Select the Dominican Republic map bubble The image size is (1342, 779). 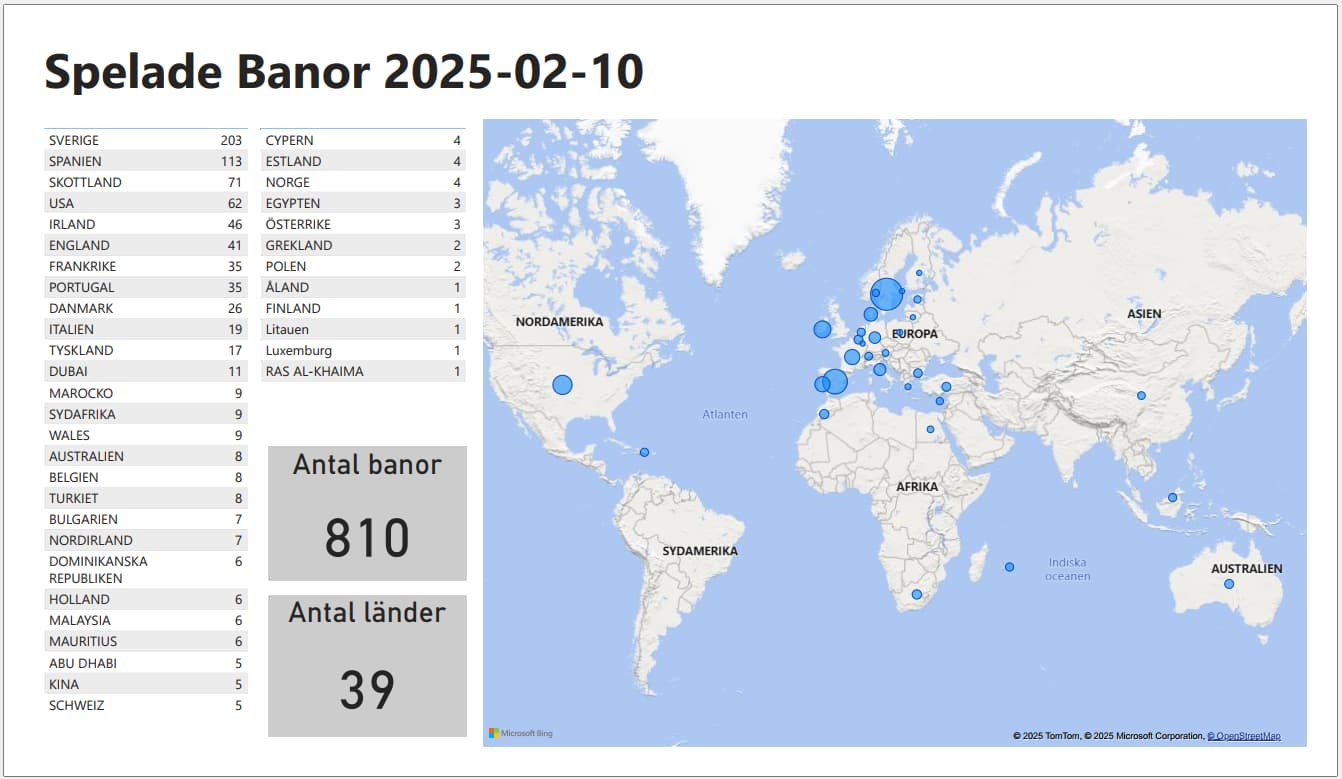pos(644,452)
